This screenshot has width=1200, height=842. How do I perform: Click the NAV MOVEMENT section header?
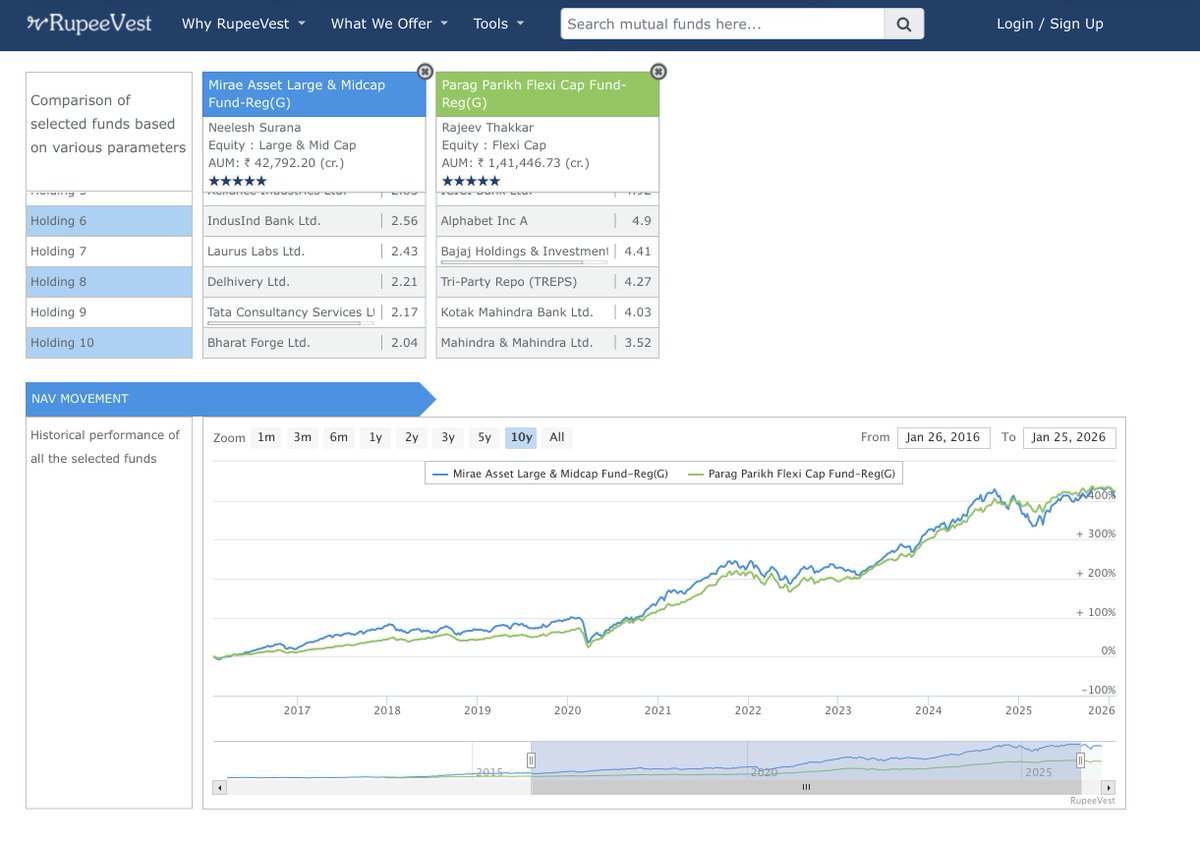click(230, 398)
